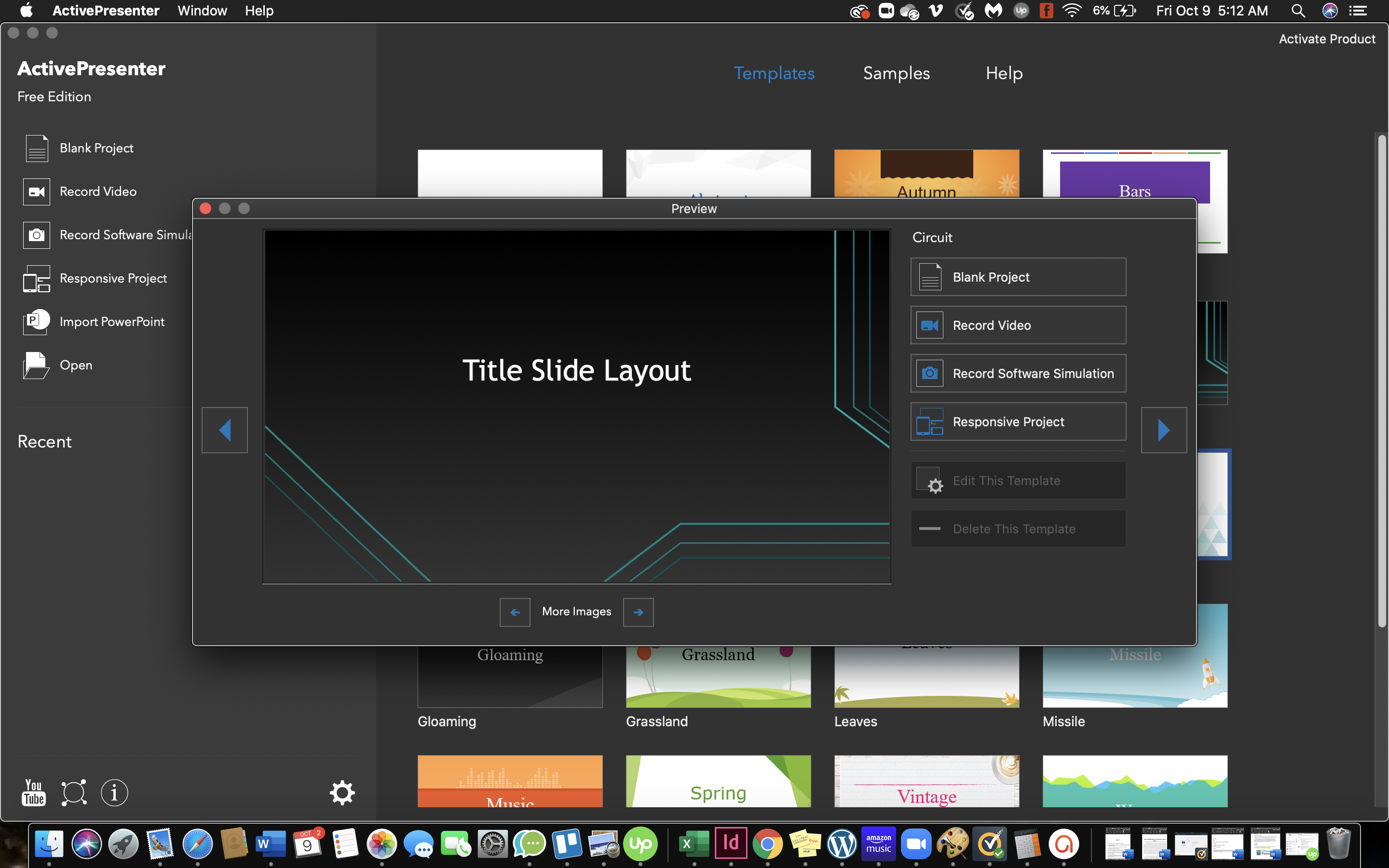Select the Autumn template thumbnail
This screenshot has height=868, width=1389.
(926, 174)
